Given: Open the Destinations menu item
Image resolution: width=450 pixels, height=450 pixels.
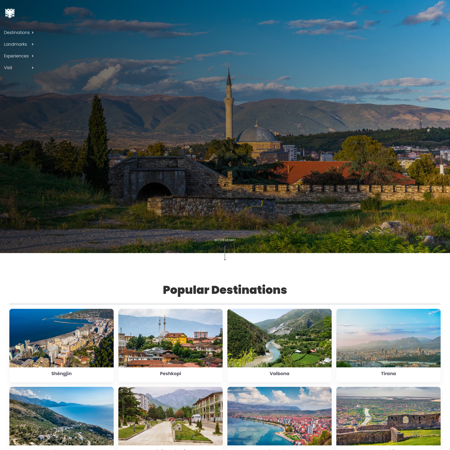Looking at the screenshot, I should pos(17,33).
